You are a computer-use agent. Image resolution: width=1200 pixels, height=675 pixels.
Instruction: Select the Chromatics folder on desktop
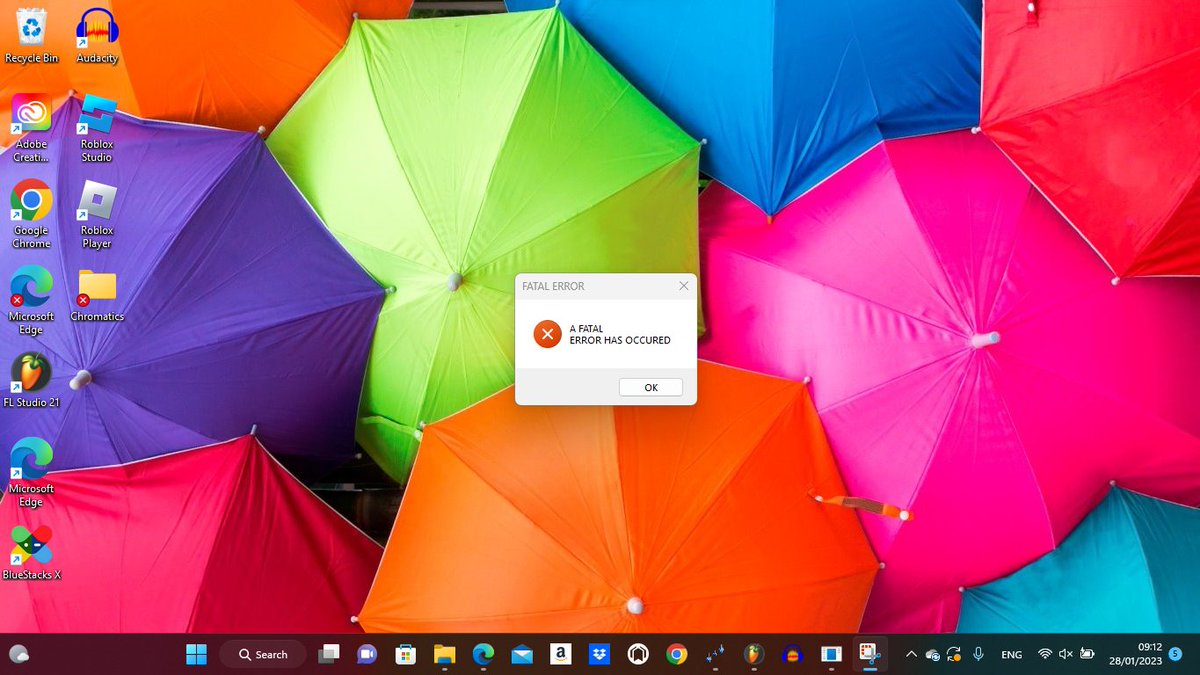click(97, 295)
